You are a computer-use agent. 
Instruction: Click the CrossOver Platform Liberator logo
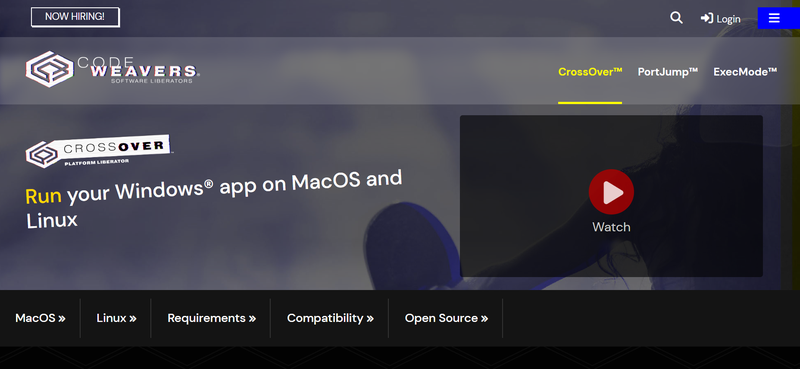coord(98,151)
